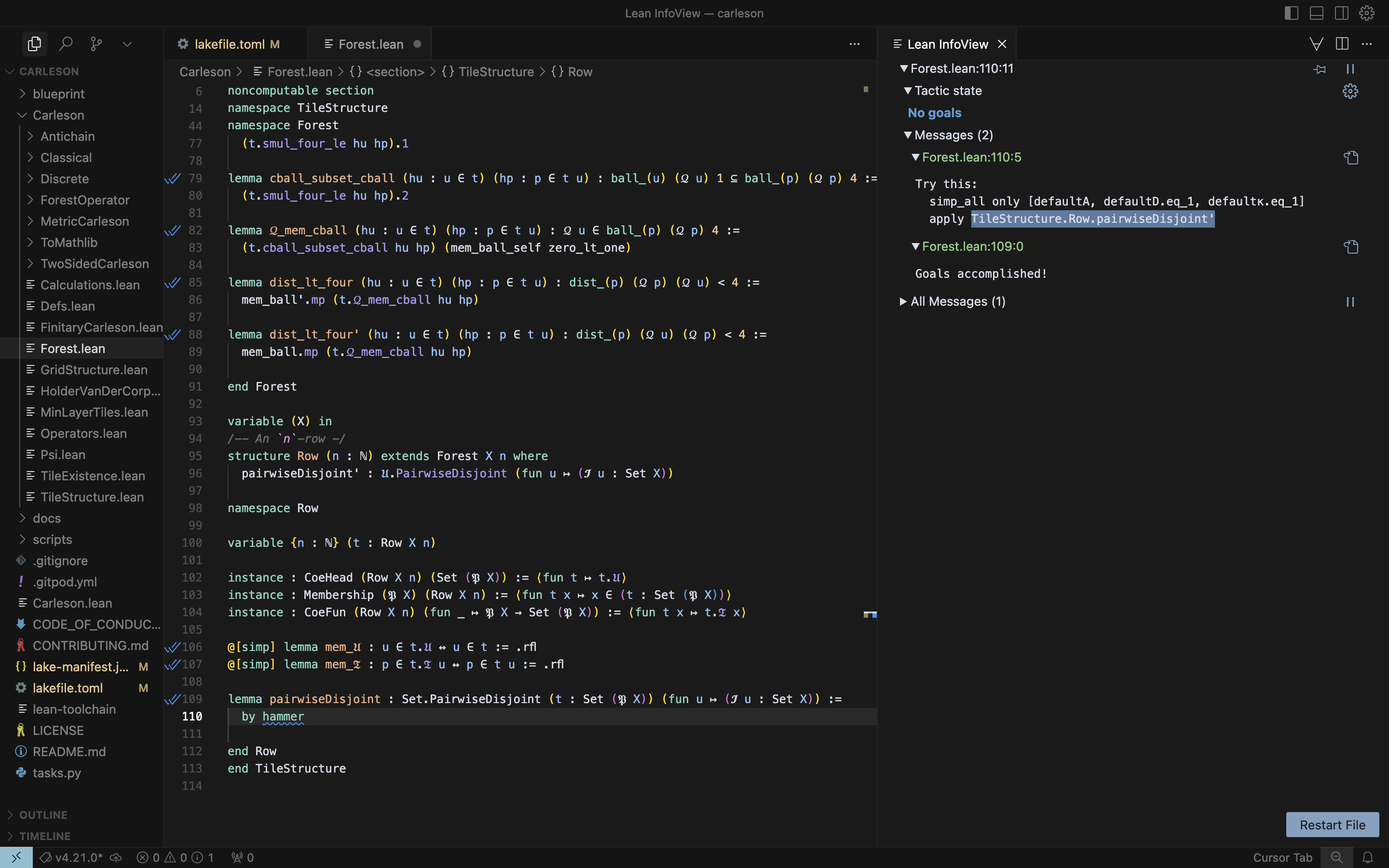The height and width of the screenshot is (868, 1389).
Task: Pin the Forest.lean:110:11 position
Action: (x=1320, y=69)
